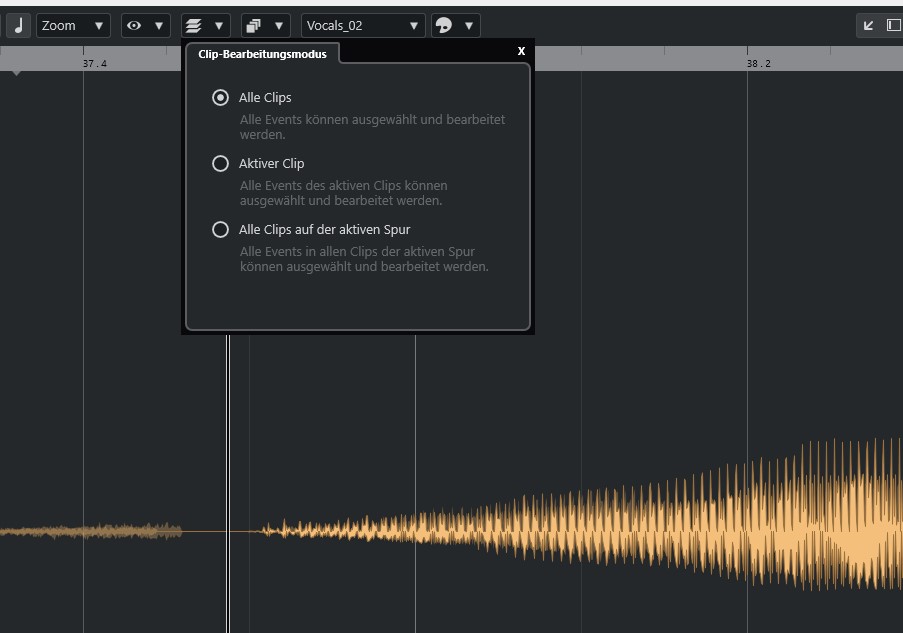
Task: Click the 37.4 ruler position
Action: pyautogui.click(x=94, y=63)
